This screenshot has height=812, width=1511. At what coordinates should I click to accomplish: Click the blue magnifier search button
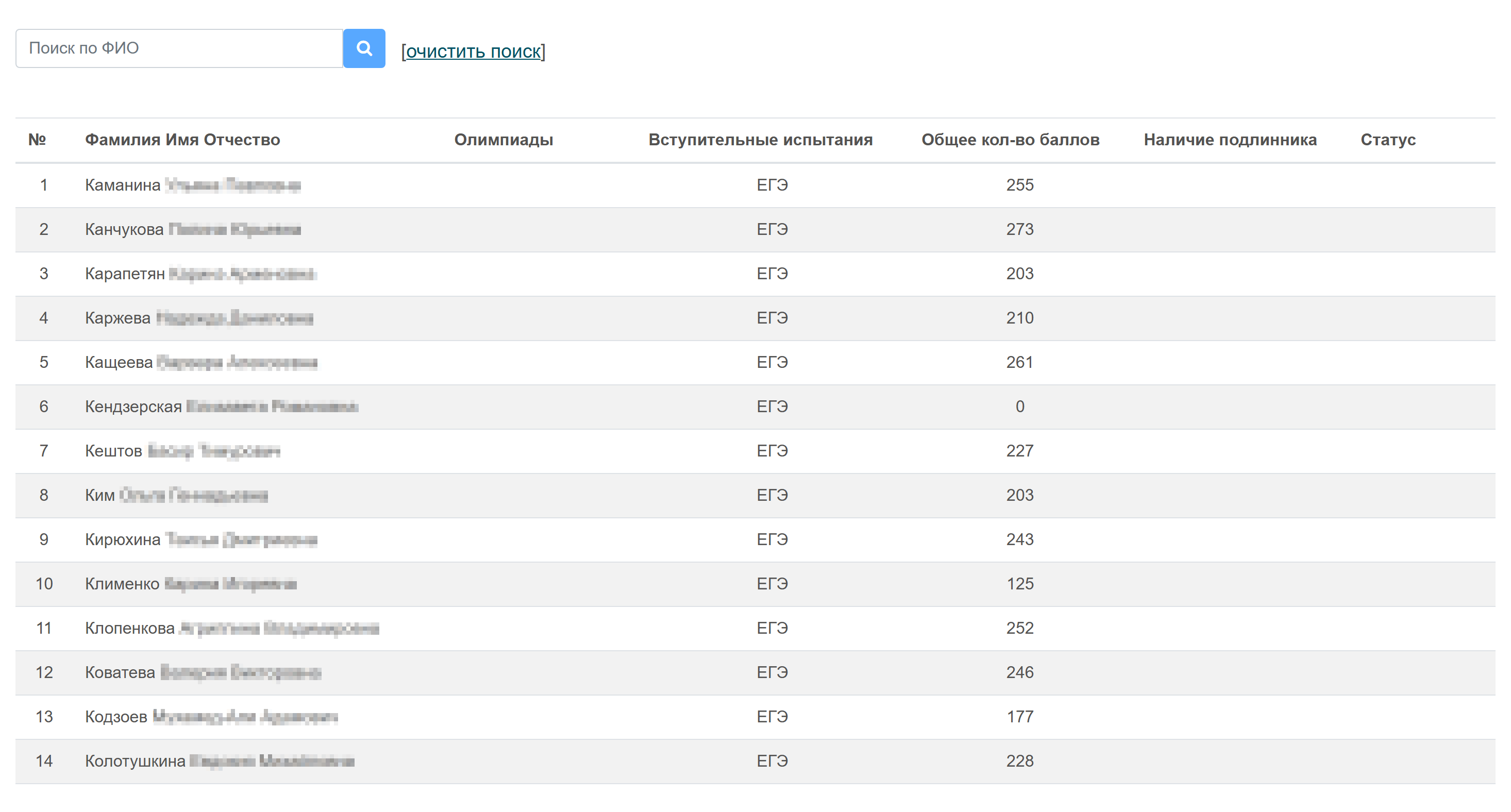[x=364, y=48]
